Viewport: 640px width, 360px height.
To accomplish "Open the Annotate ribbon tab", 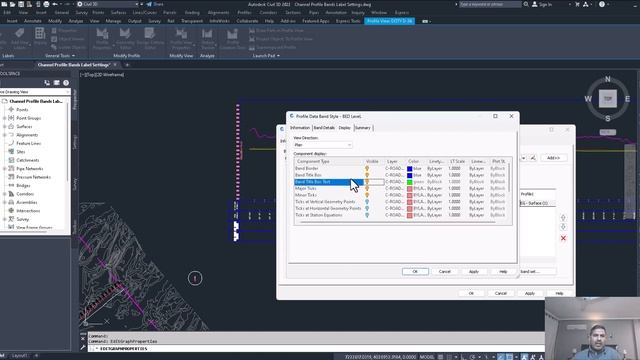I will coord(33,21).
